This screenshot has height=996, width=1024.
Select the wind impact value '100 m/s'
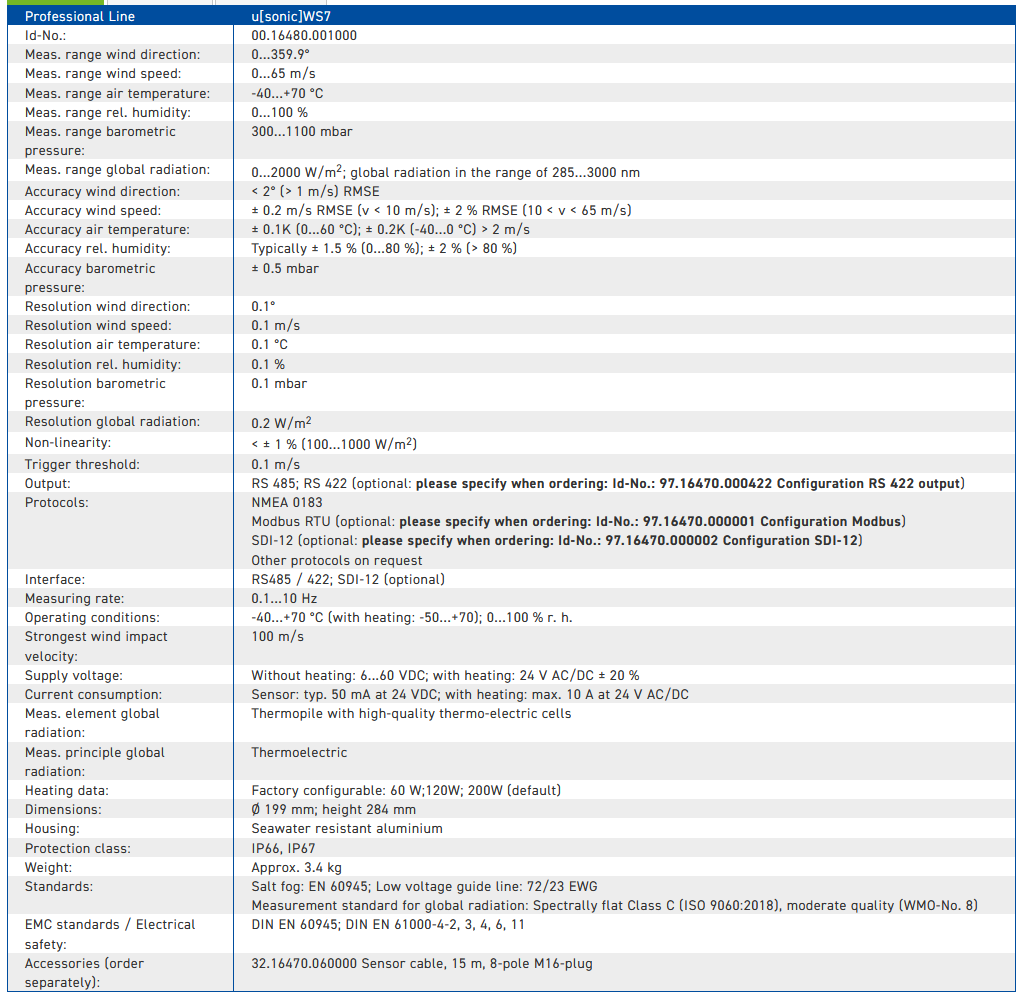pyautogui.click(x=278, y=636)
